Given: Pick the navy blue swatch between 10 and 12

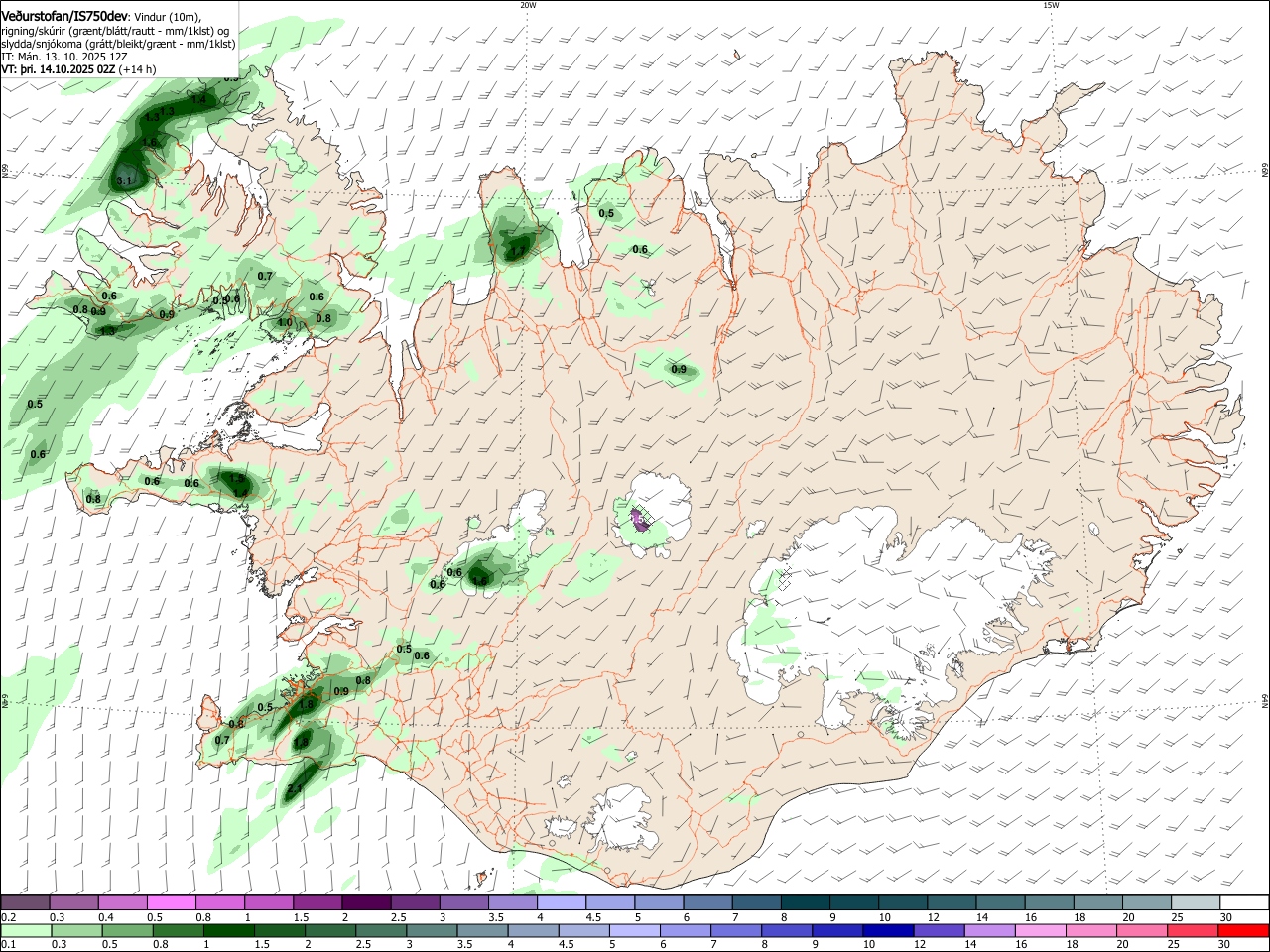Looking at the screenshot, I should [x=887, y=931].
